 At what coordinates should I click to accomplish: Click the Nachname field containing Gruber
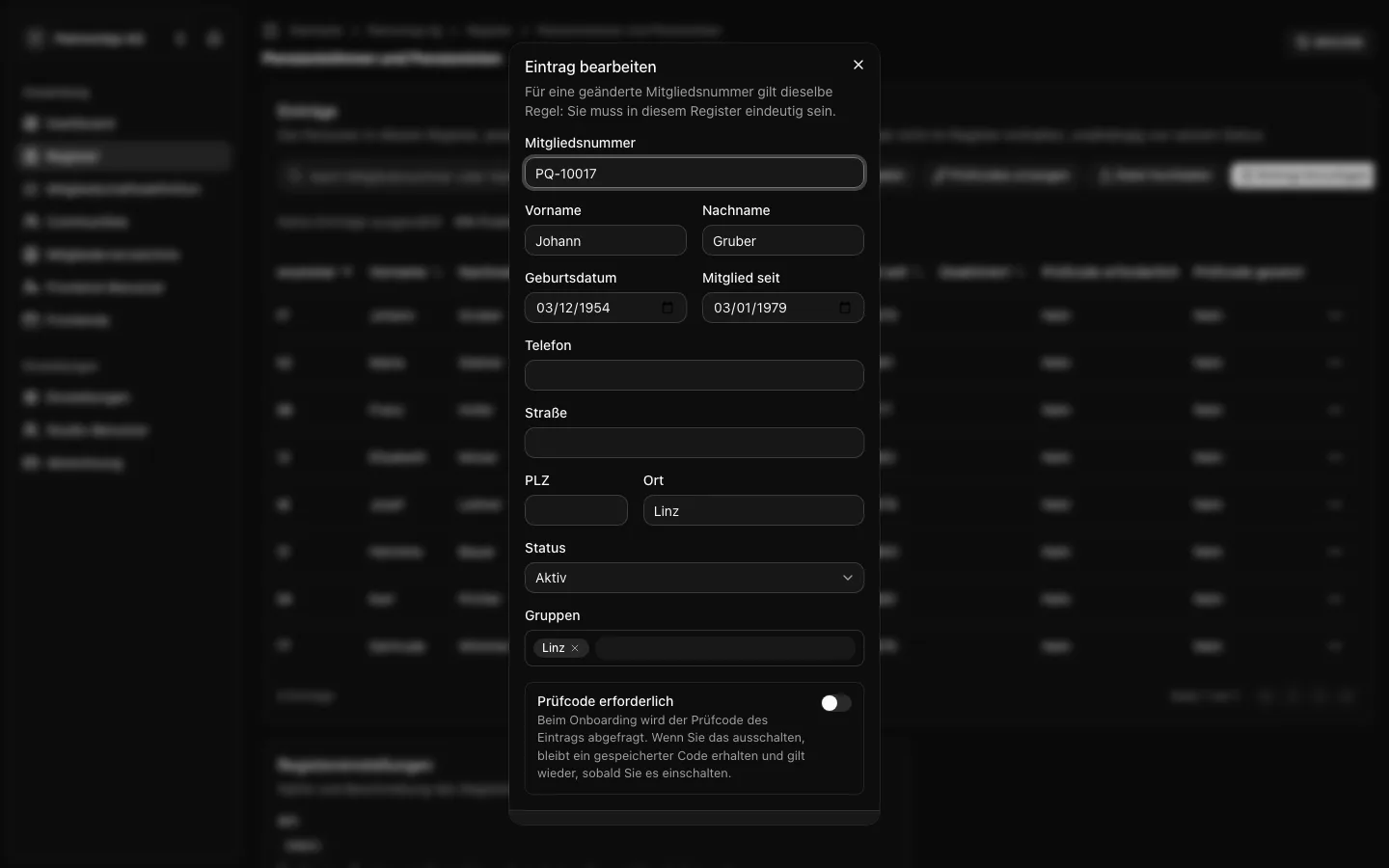click(x=783, y=240)
